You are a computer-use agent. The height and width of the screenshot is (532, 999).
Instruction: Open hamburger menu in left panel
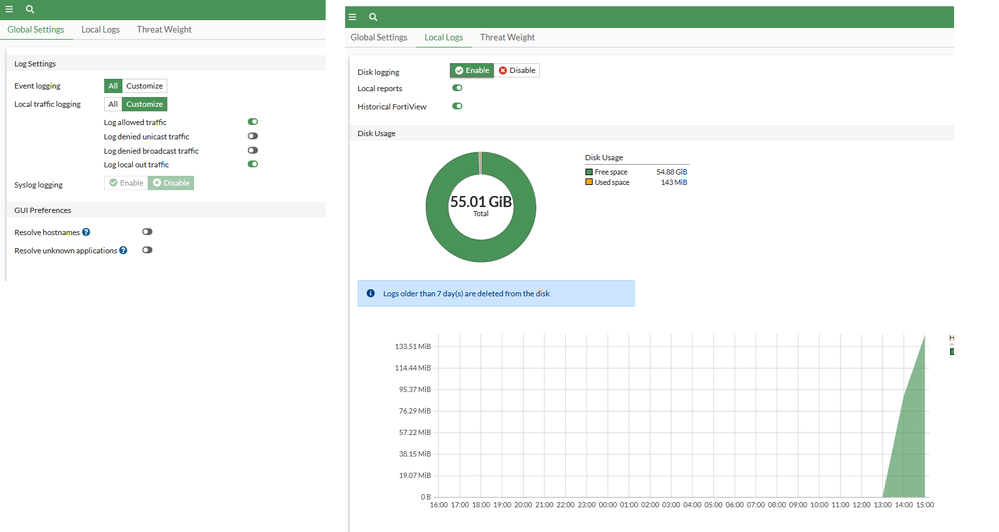(11, 9)
